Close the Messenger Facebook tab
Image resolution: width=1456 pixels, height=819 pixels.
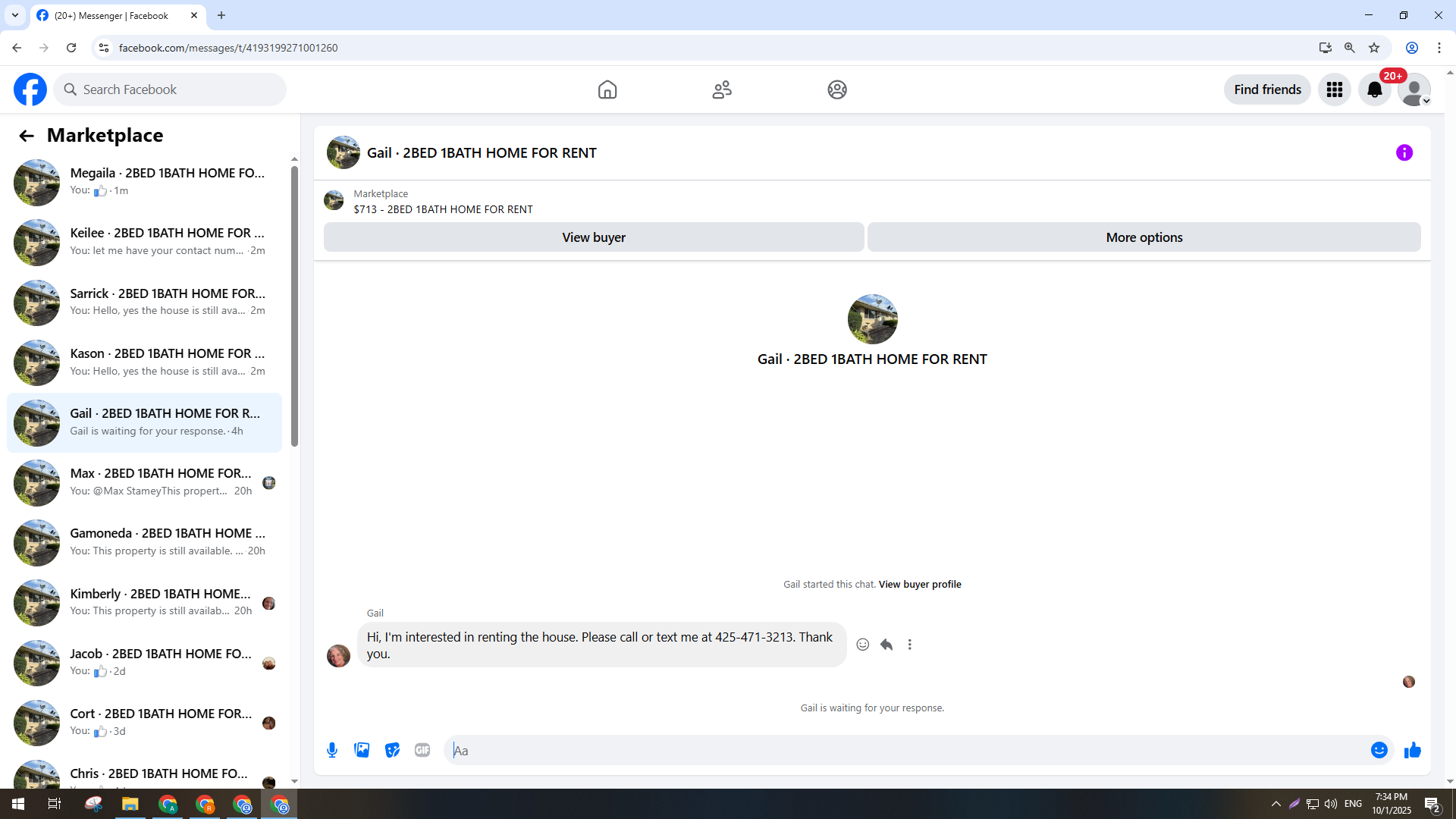coord(194,15)
